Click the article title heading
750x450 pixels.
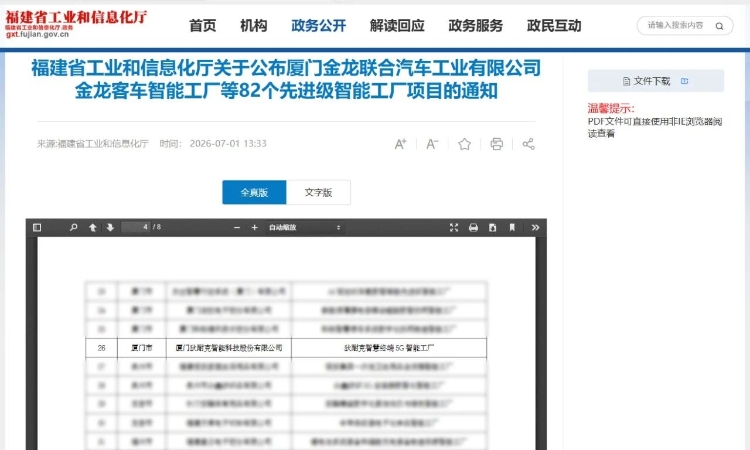pyautogui.click(x=286, y=79)
